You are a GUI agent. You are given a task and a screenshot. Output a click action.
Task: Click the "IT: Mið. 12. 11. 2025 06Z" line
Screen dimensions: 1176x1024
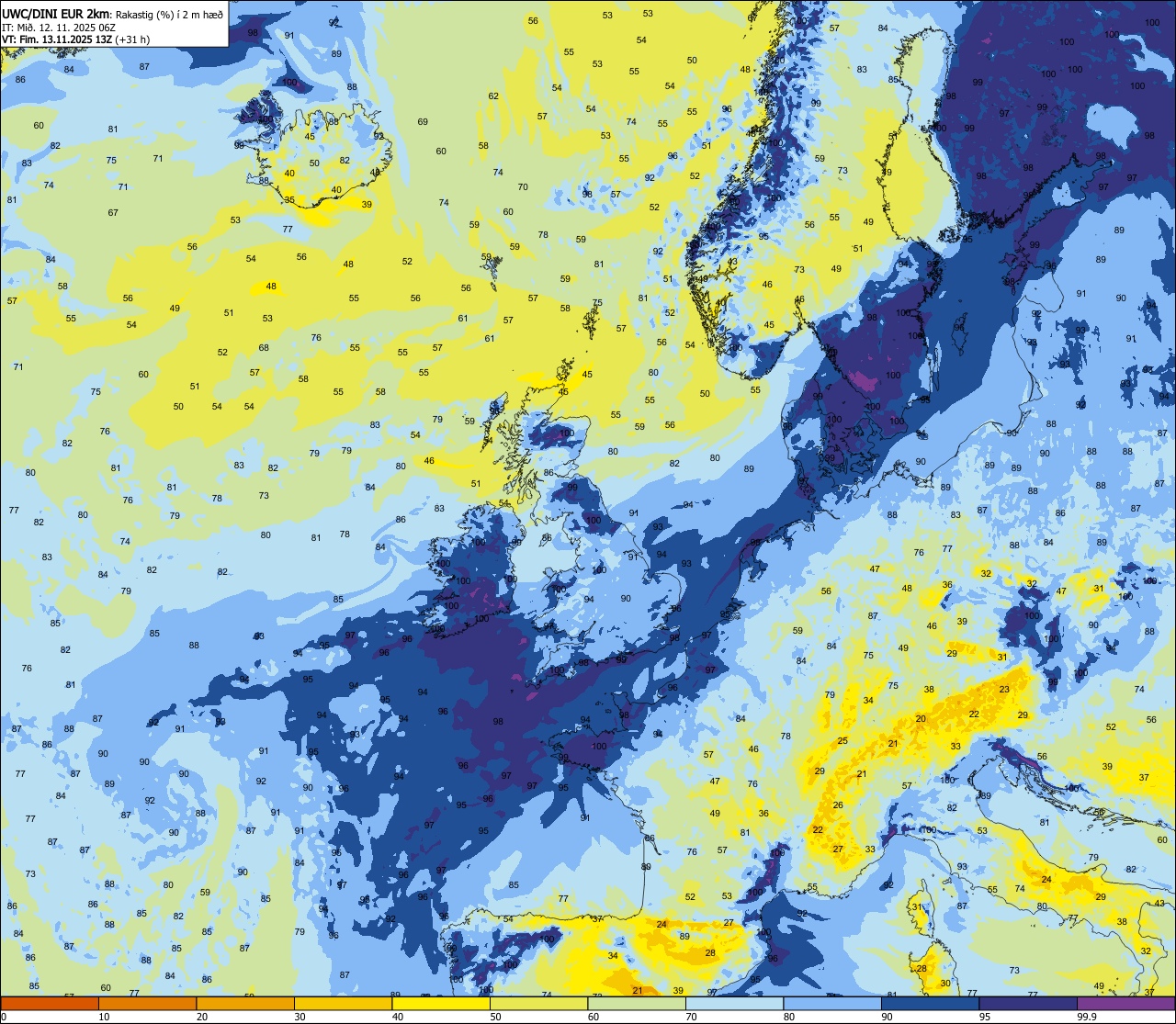[x=59, y=27]
